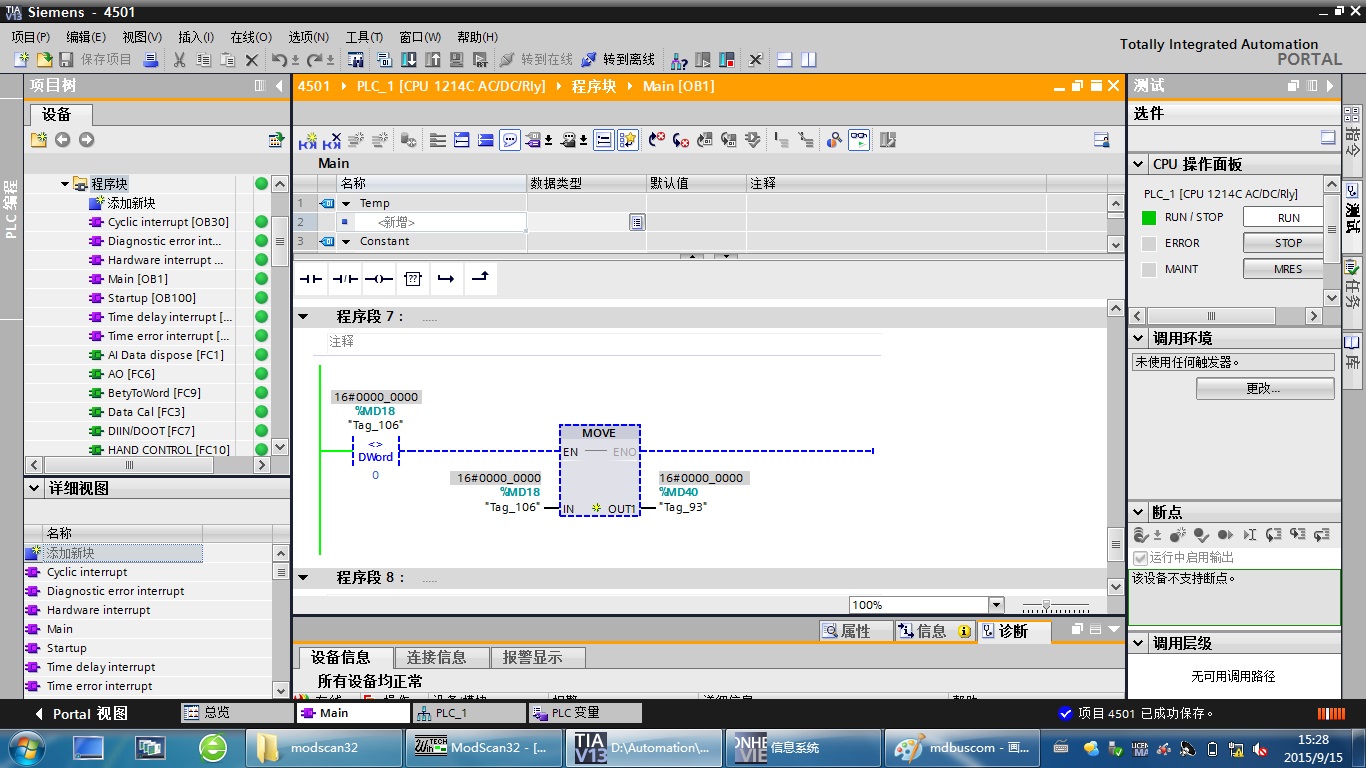Click the editor zoom slider

click(x=1055, y=606)
